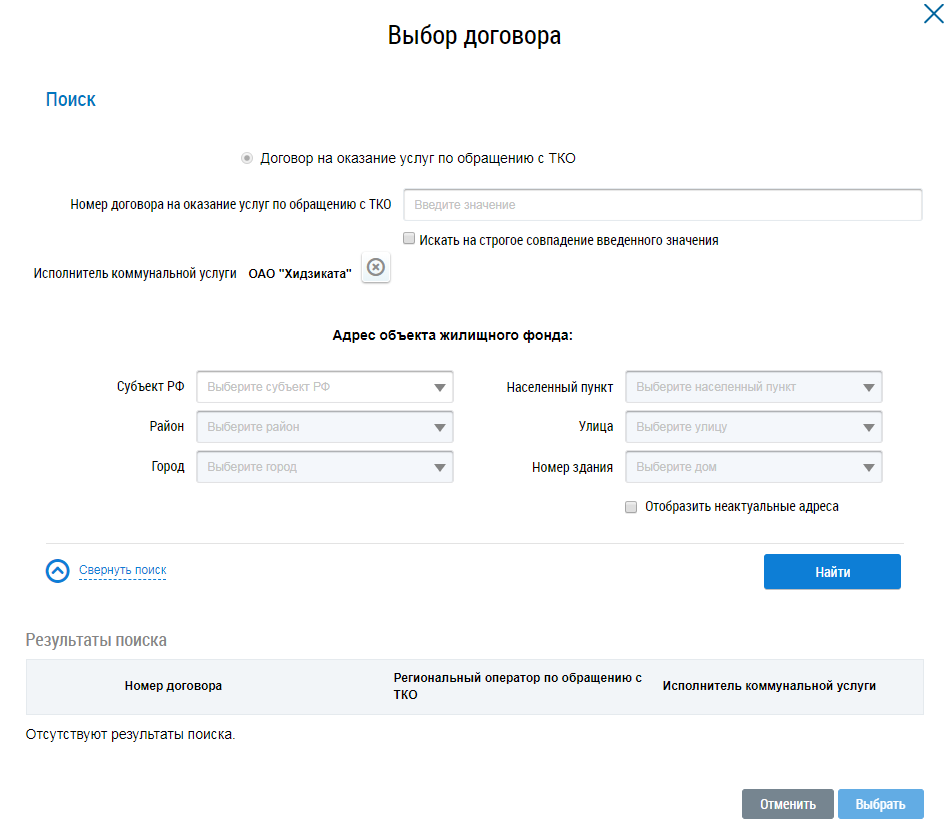950x836 pixels.
Task: Click the Свернуть поиск link
Action: [x=122, y=571]
